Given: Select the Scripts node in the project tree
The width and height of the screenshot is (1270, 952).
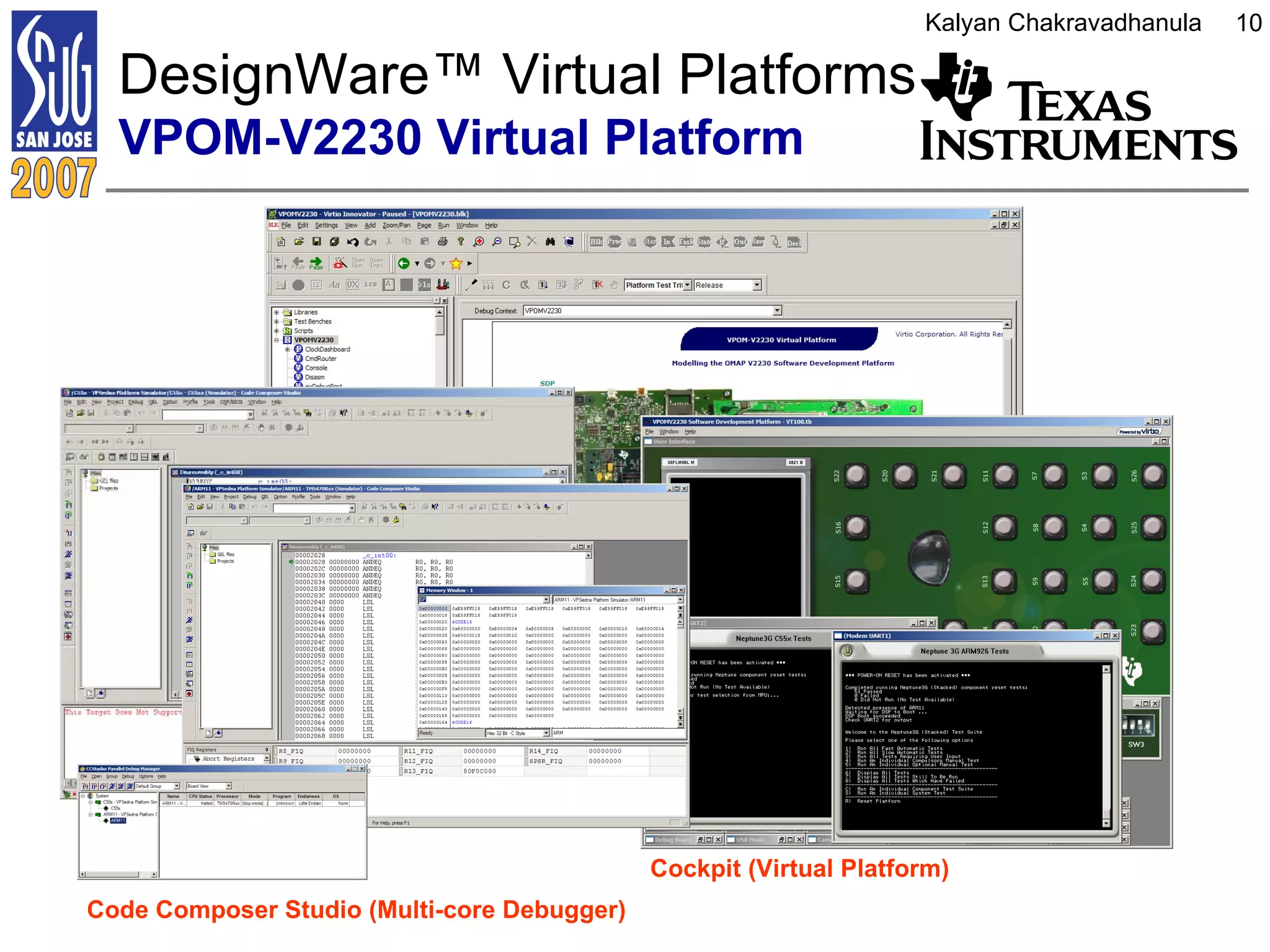Looking at the screenshot, I should point(303,331).
